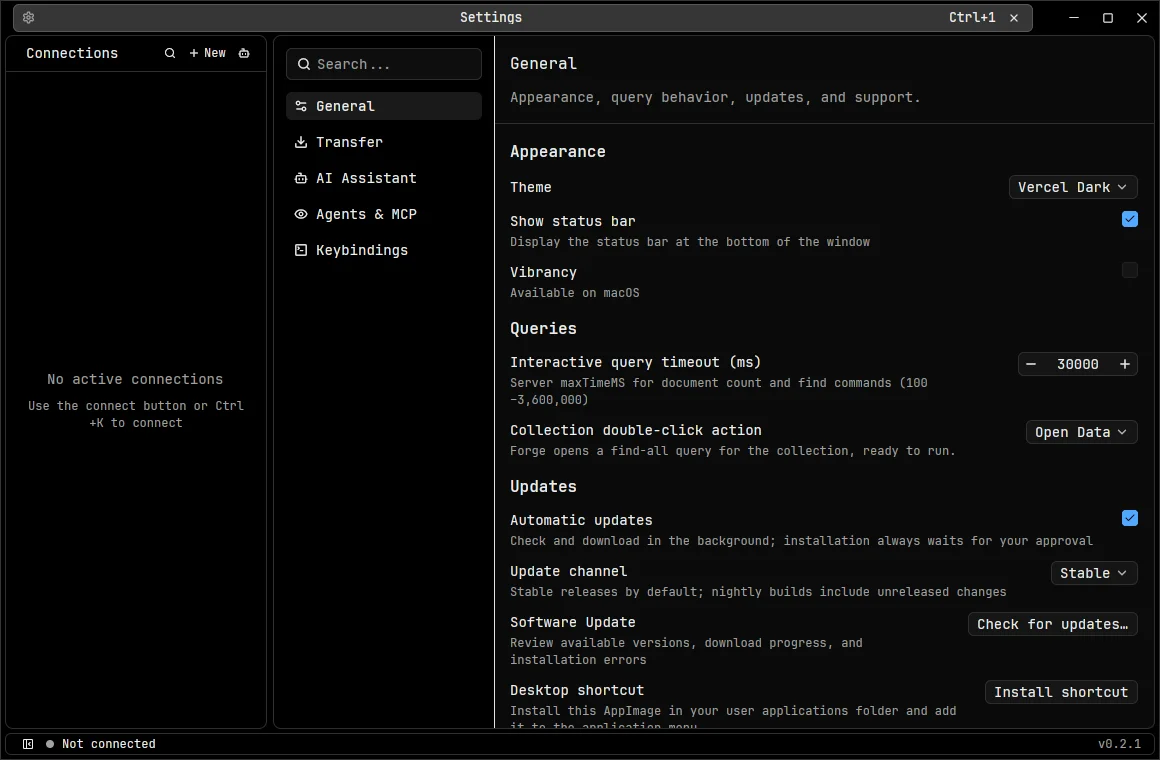1160x760 pixels.
Task: Open the Transfer settings section
Action: pyautogui.click(x=384, y=142)
